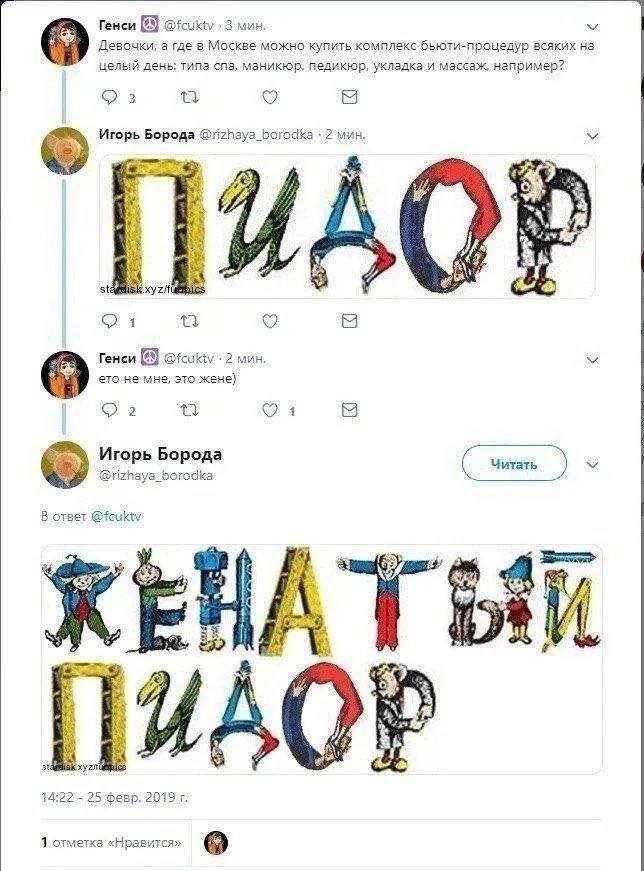Like Генси's top tweet with the heart
Screen dimensions: 644x871
coord(269,97)
